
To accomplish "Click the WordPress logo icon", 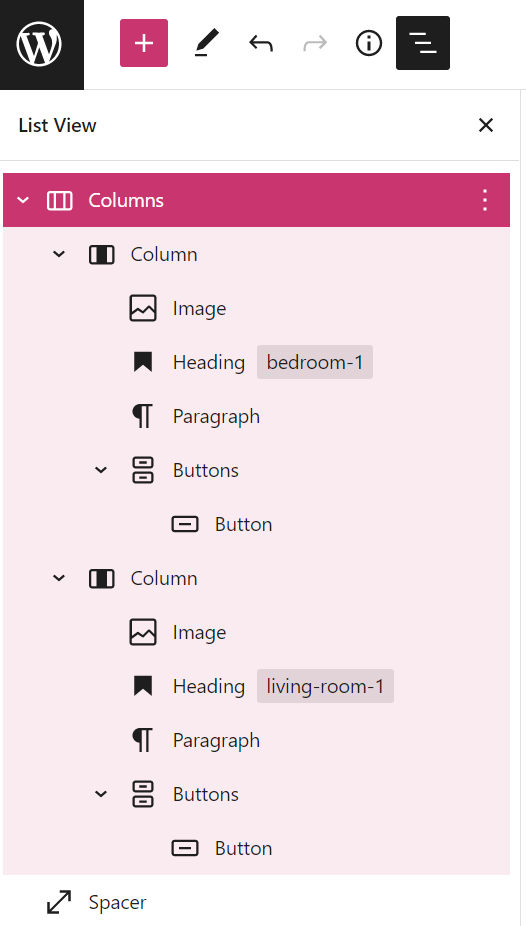I will click(39, 43).
